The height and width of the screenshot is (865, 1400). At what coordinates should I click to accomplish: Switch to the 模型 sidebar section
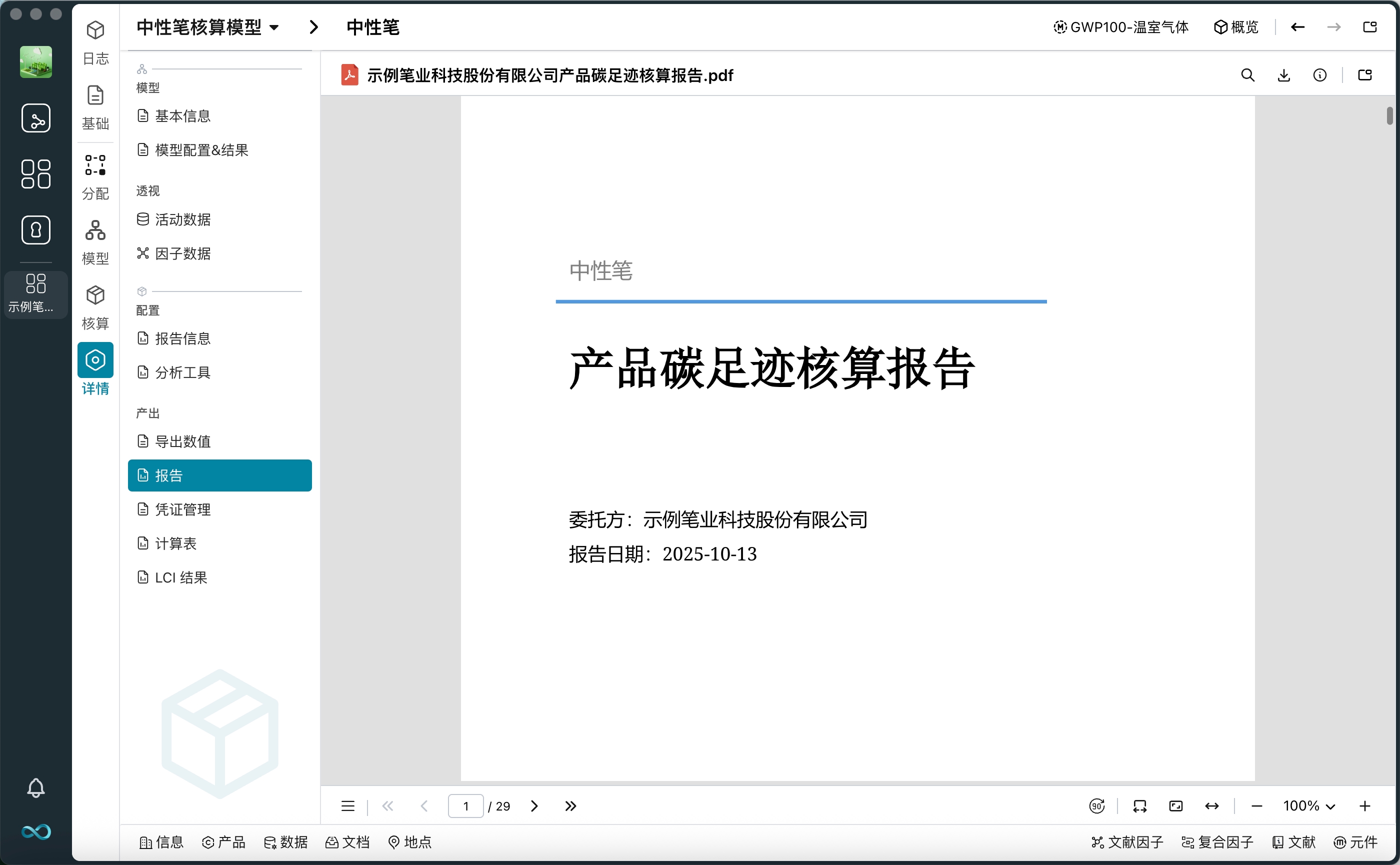point(95,240)
